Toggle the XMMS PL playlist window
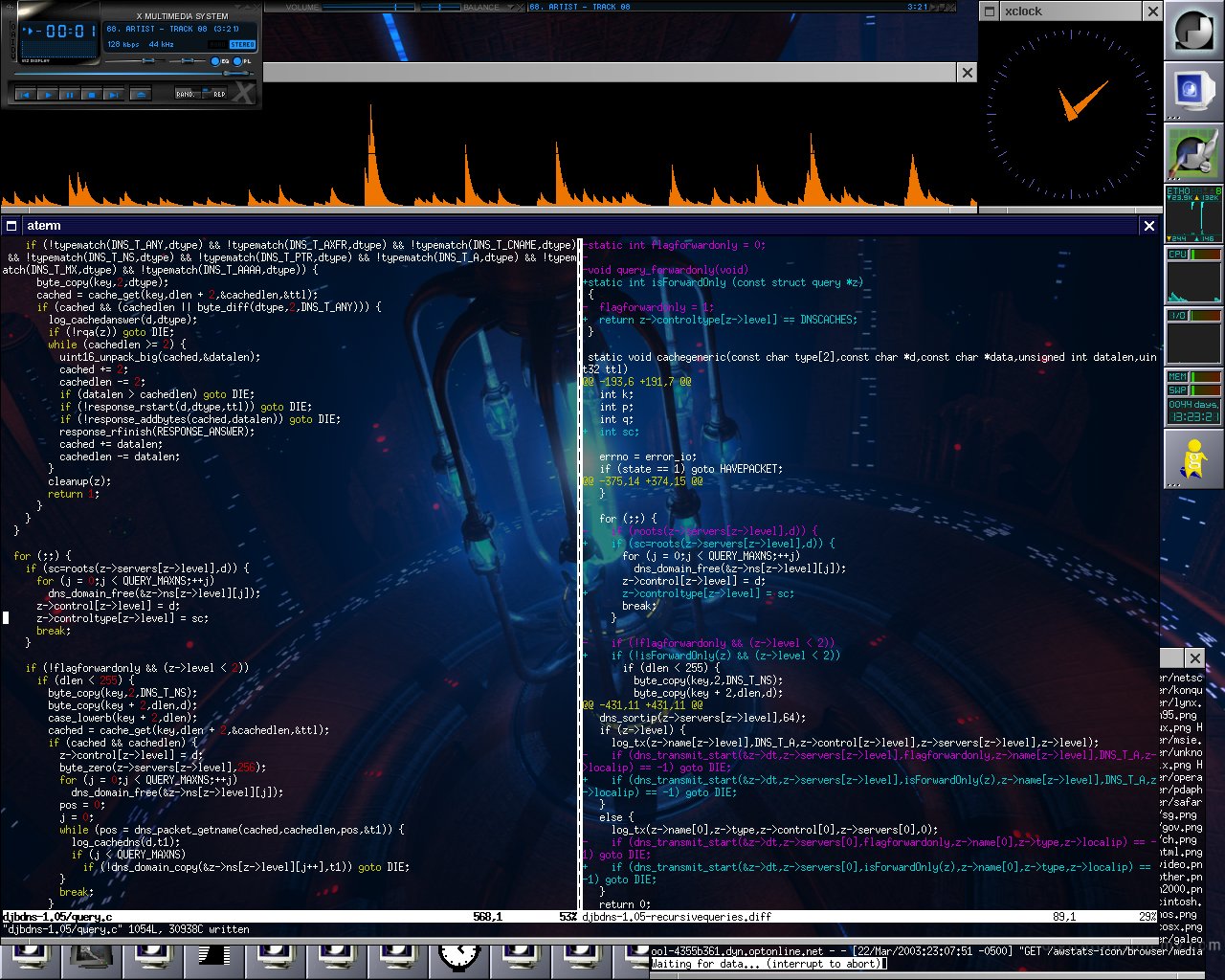This screenshot has height=980, width=1225. [237, 61]
